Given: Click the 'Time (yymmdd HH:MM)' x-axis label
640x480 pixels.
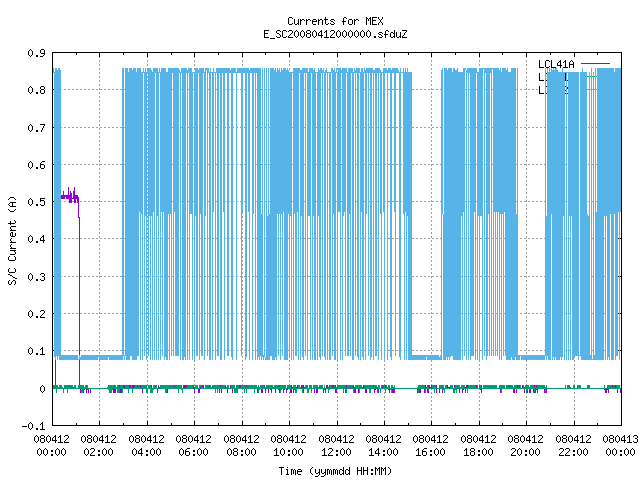Looking at the screenshot, I should pos(335,471).
